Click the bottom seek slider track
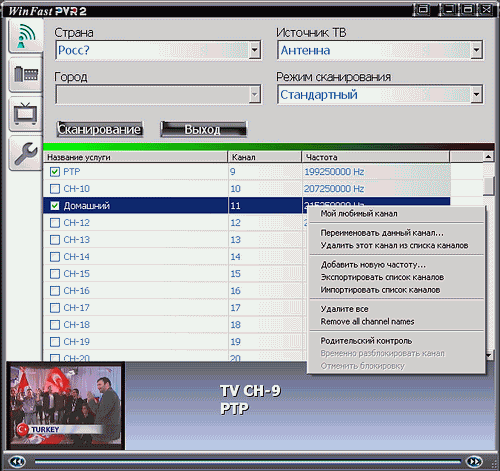Viewport: 500px width, 471px height. point(248,462)
